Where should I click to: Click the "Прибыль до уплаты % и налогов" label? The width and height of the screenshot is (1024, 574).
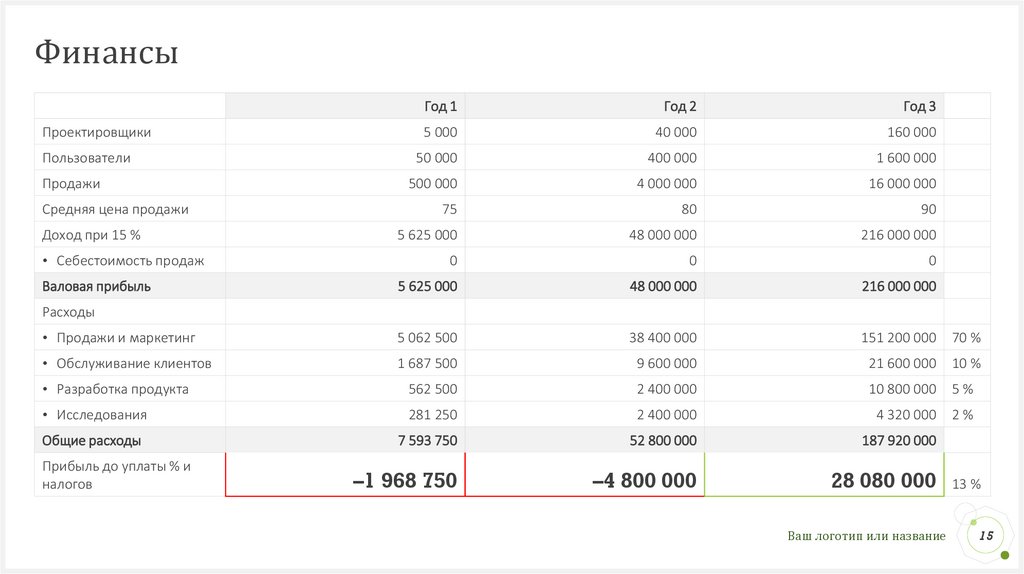pos(116,474)
